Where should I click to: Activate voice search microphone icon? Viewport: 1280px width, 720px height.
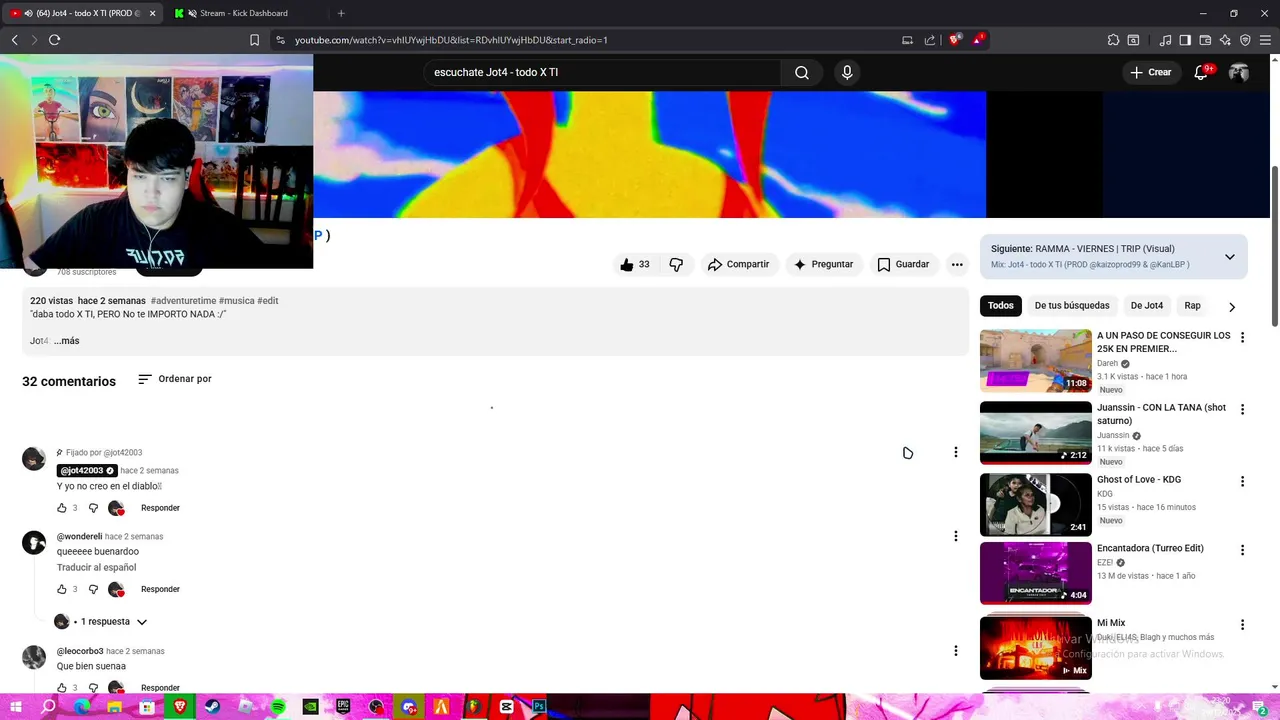pyautogui.click(x=847, y=72)
